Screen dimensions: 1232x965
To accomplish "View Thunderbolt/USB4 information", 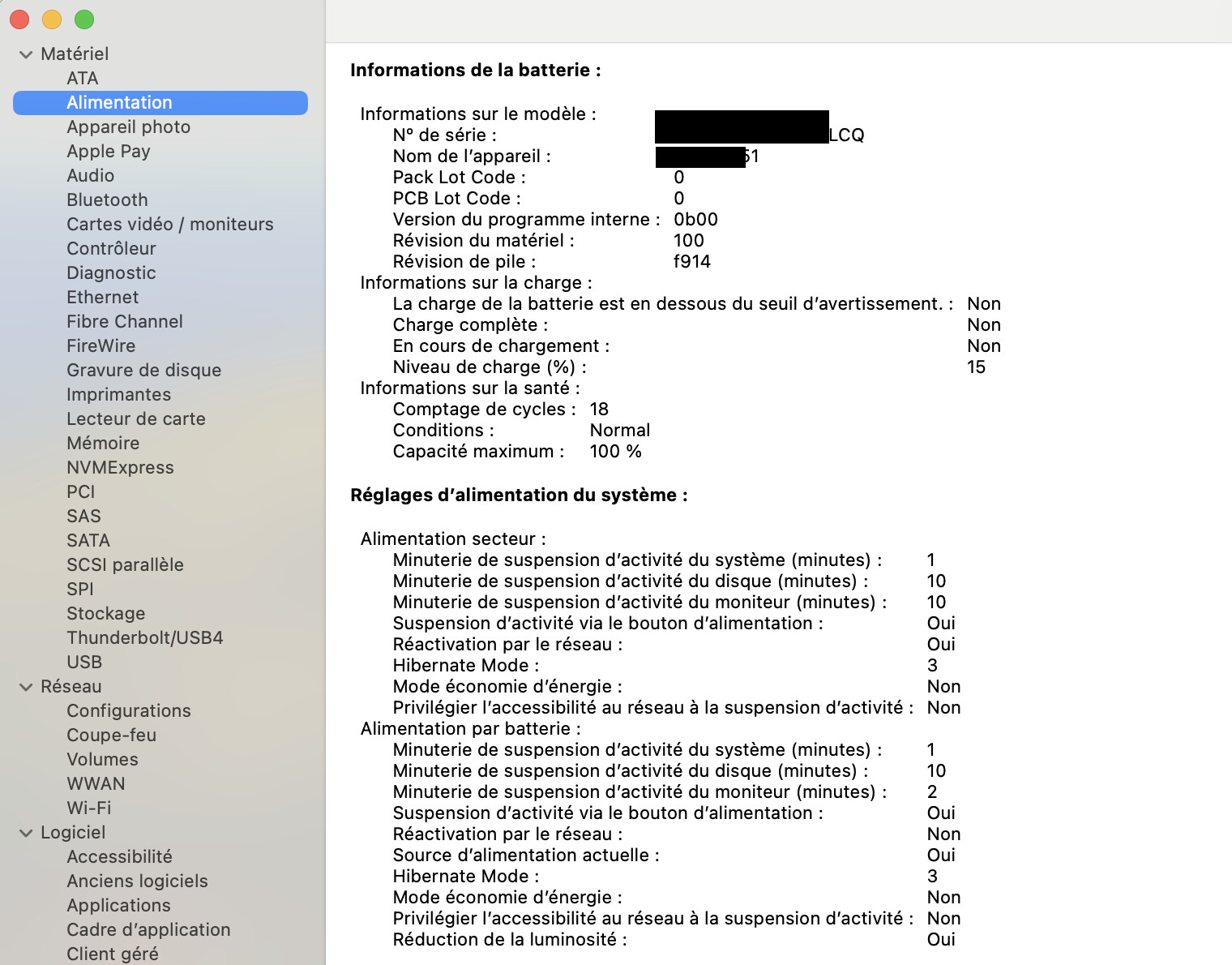I will [x=144, y=637].
